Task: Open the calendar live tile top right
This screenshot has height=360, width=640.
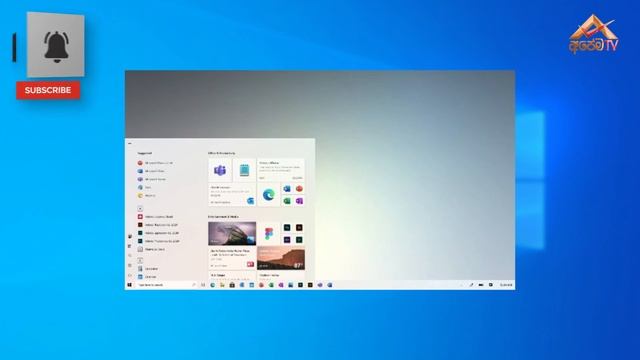Action: point(281,170)
